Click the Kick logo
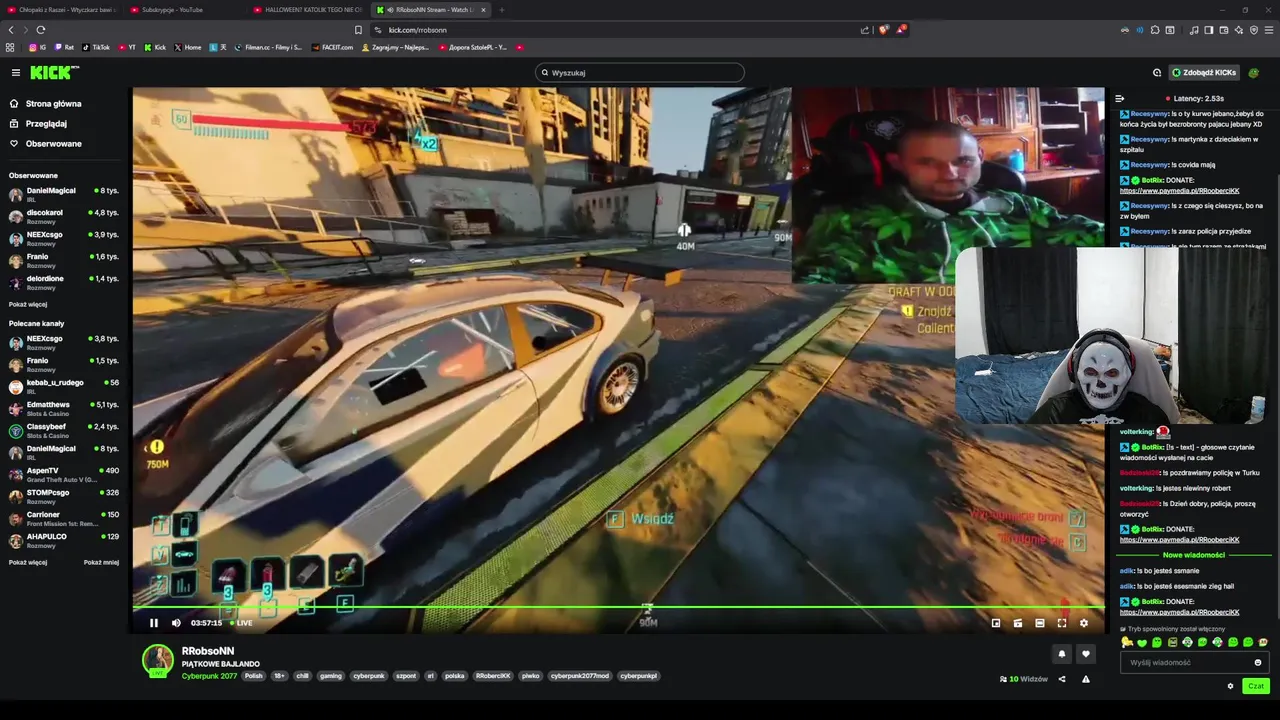Viewport: 1280px width, 720px height. [53, 72]
